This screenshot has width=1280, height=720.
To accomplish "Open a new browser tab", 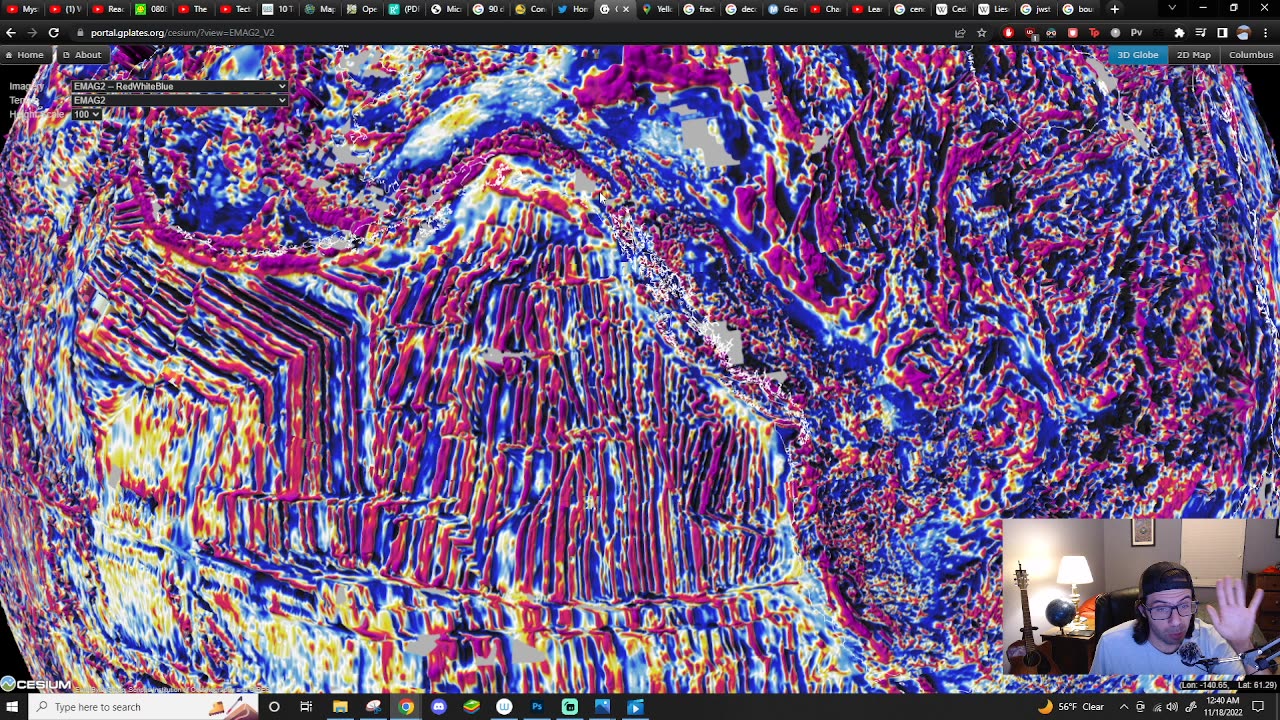I will point(1115,9).
